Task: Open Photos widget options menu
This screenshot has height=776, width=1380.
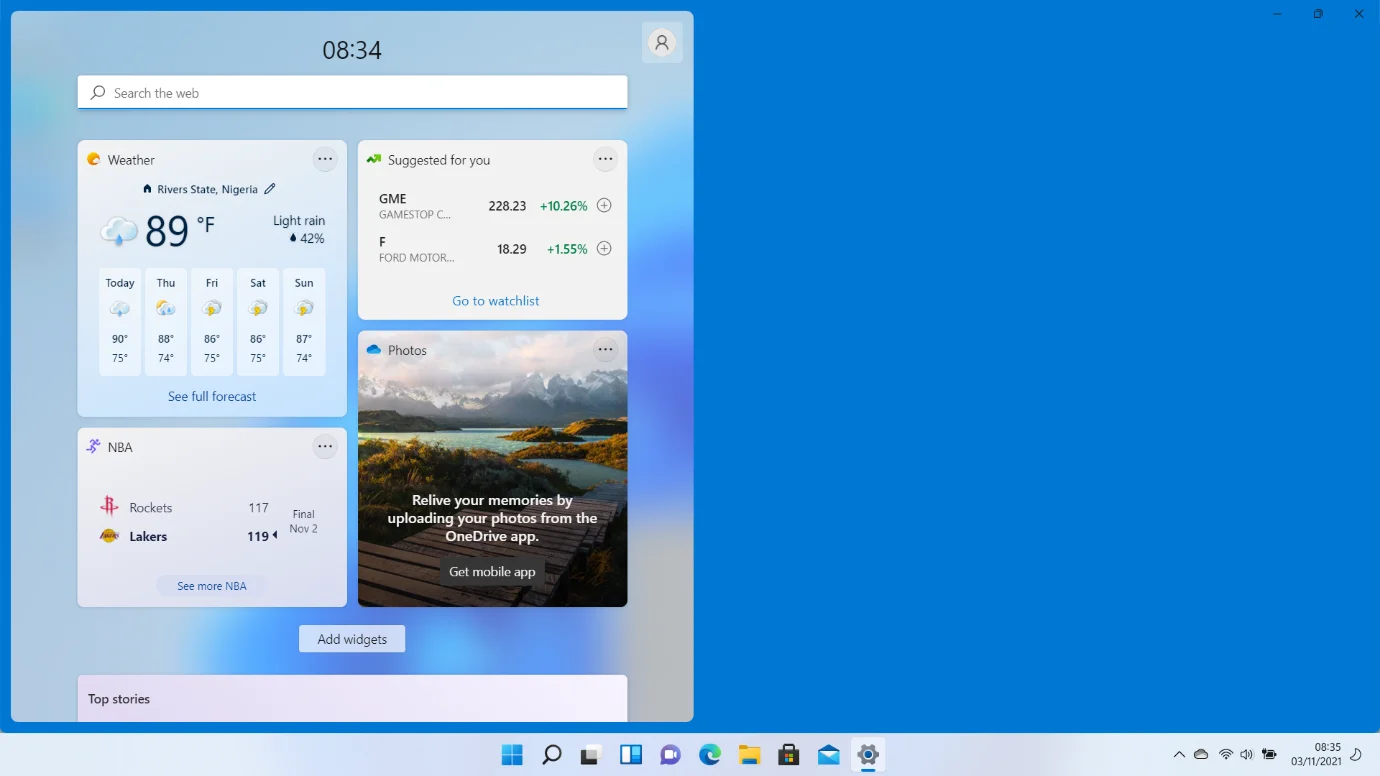Action: coord(605,350)
